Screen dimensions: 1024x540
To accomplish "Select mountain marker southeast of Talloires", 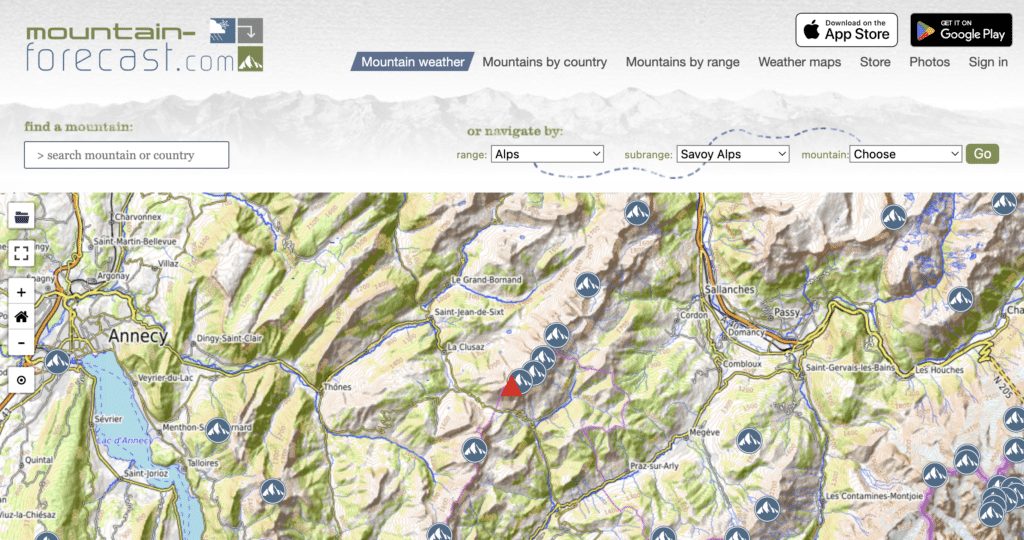I will click(273, 491).
